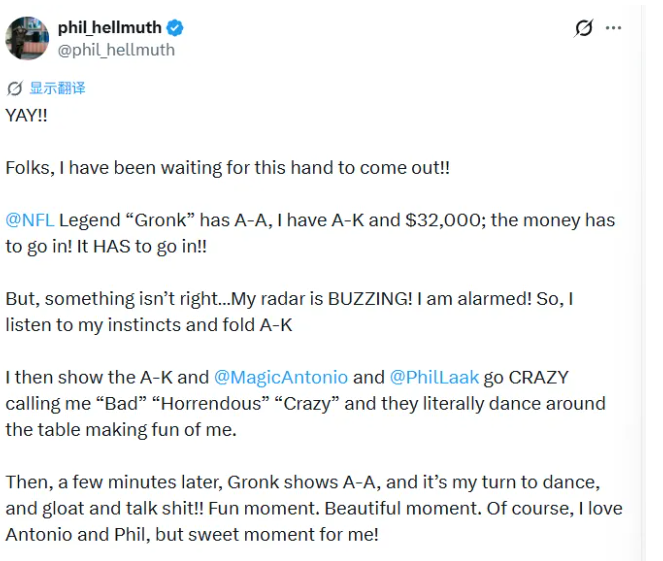Viewport: 663px width, 561px height.
Task: Open the @NFL mention link
Action: [29, 219]
